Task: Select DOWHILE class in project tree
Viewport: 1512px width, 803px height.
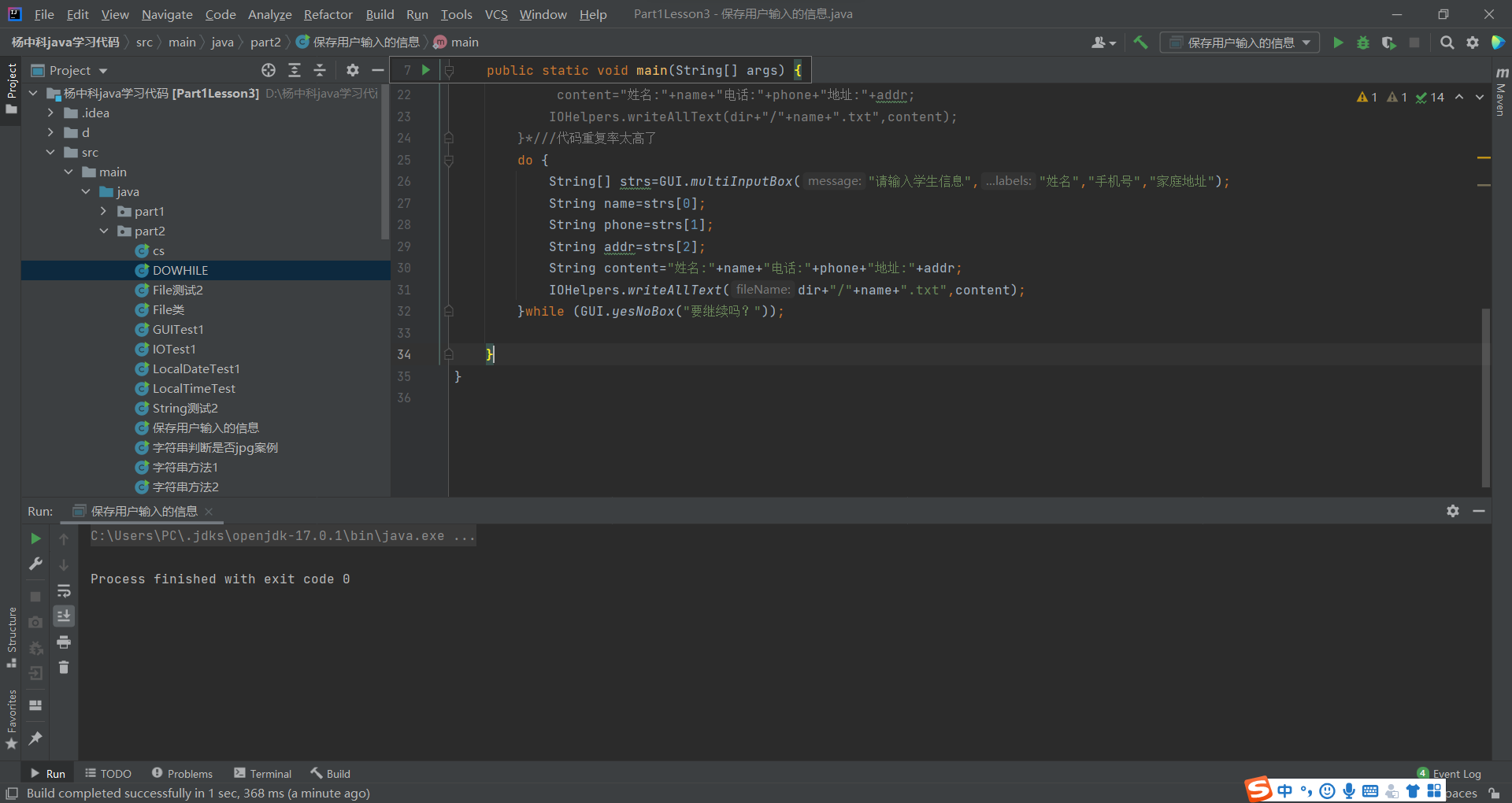Action: pos(180,270)
